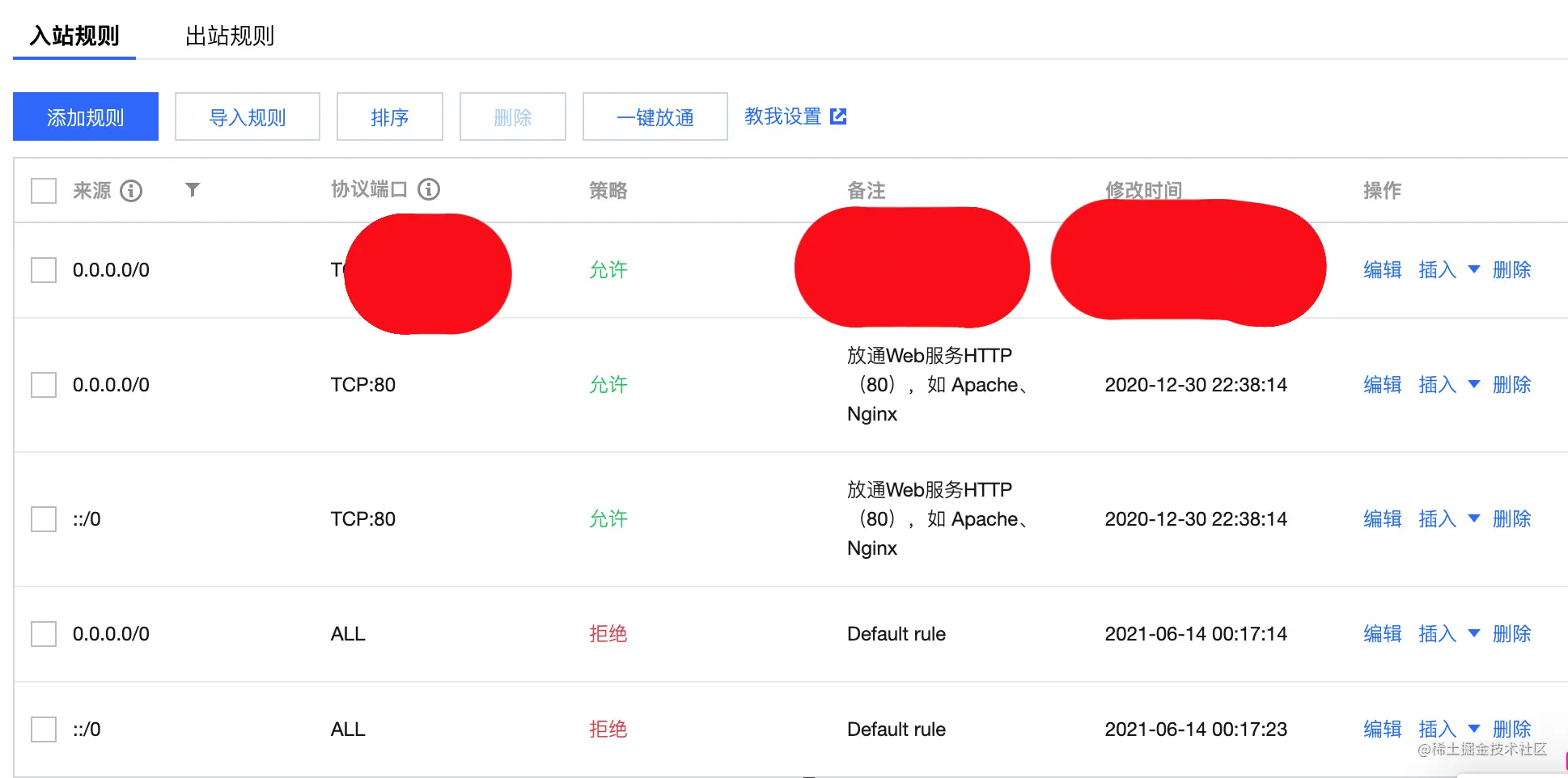Click the info icon beside 协议端口
The width and height of the screenshot is (1568, 778).
click(429, 189)
